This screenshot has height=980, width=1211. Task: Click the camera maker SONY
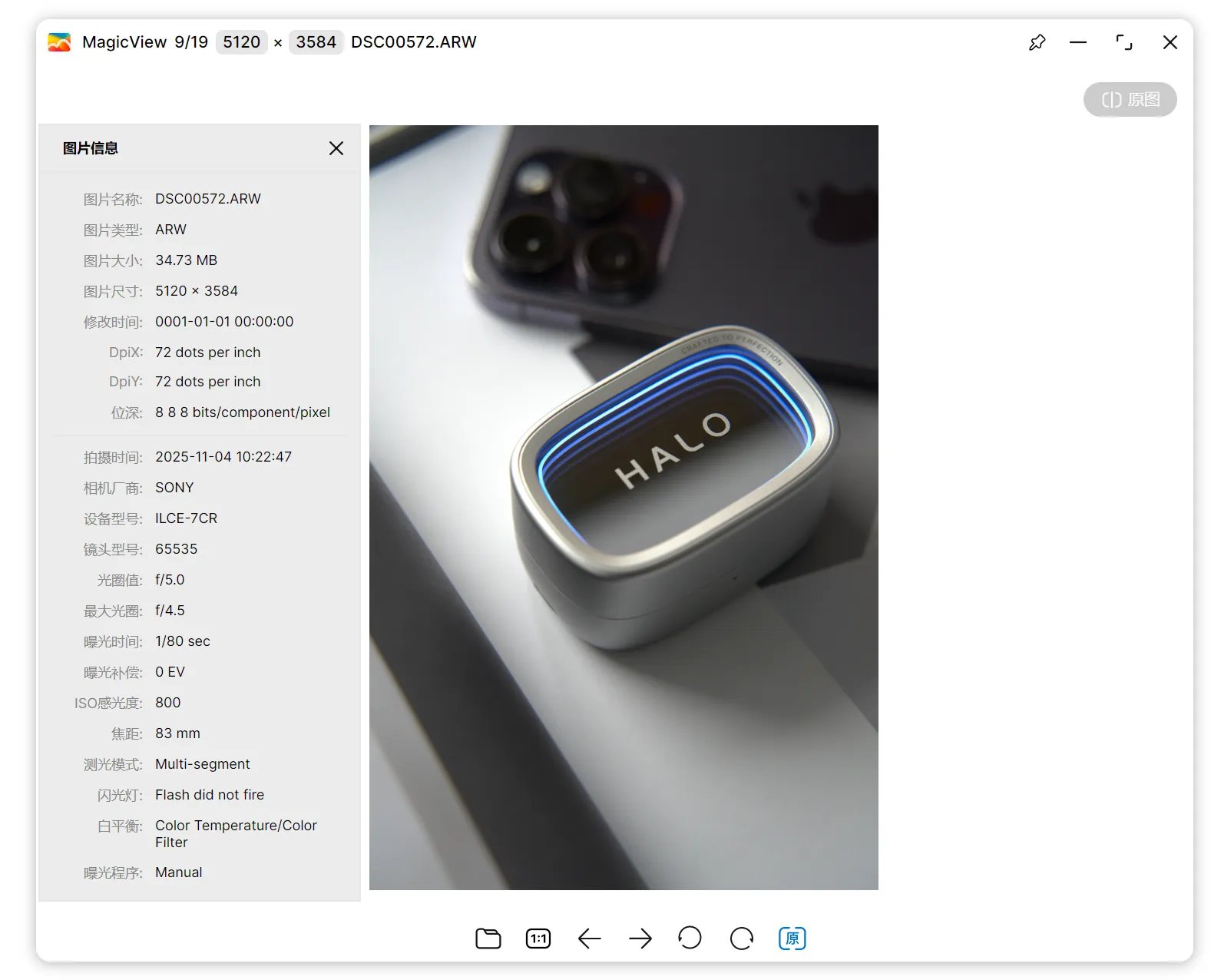174,488
